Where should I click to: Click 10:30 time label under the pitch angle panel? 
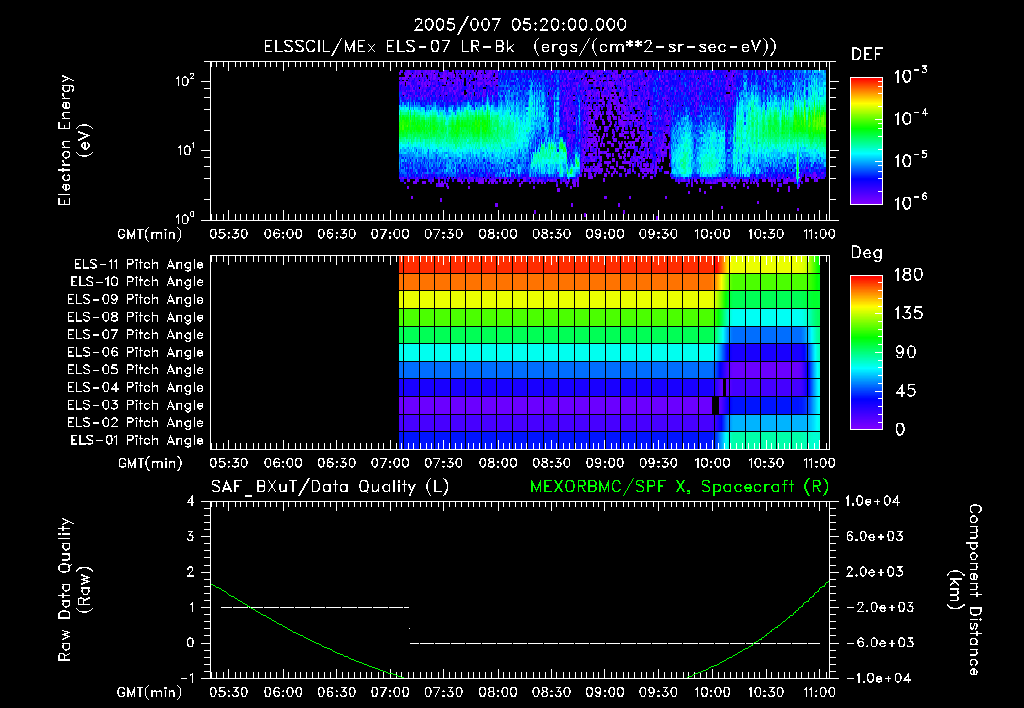[765, 463]
